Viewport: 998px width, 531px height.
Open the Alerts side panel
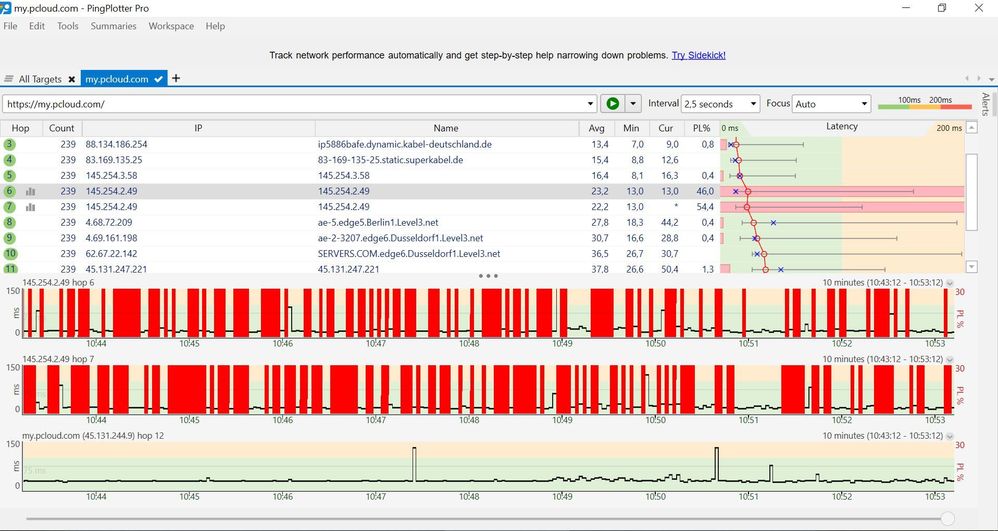[985, 105]
